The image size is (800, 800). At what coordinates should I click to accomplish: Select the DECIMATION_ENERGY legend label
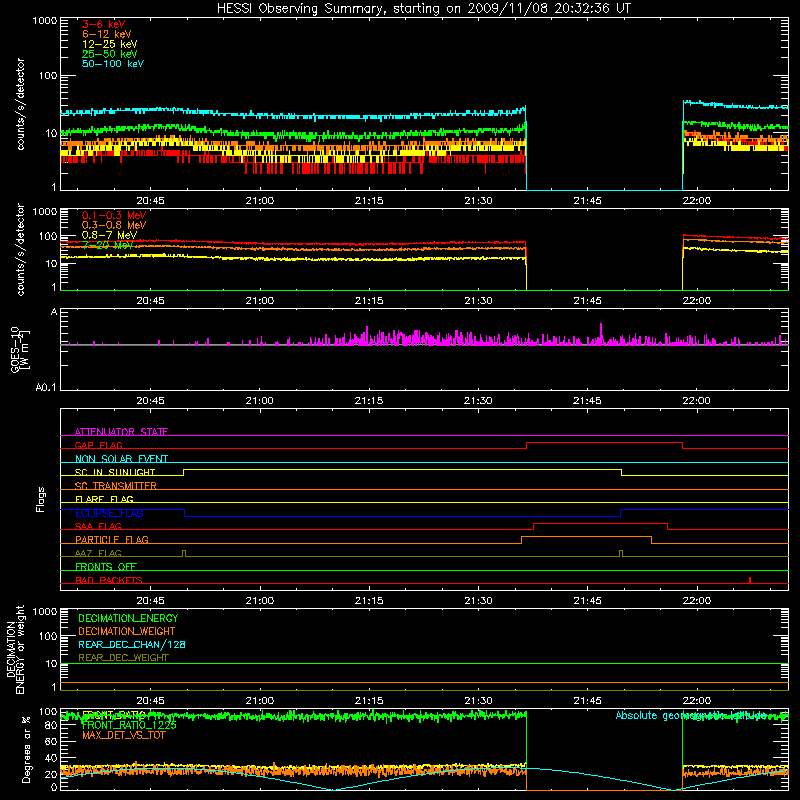click(128, 618)
